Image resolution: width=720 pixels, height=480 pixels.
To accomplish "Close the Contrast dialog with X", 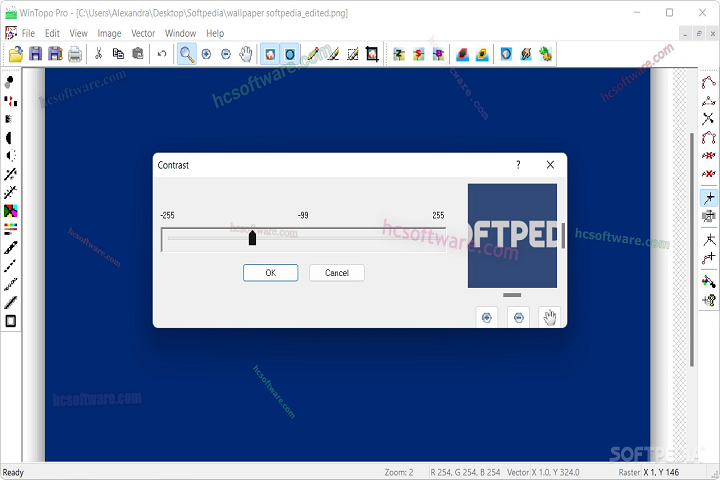I will pos(550,165).
